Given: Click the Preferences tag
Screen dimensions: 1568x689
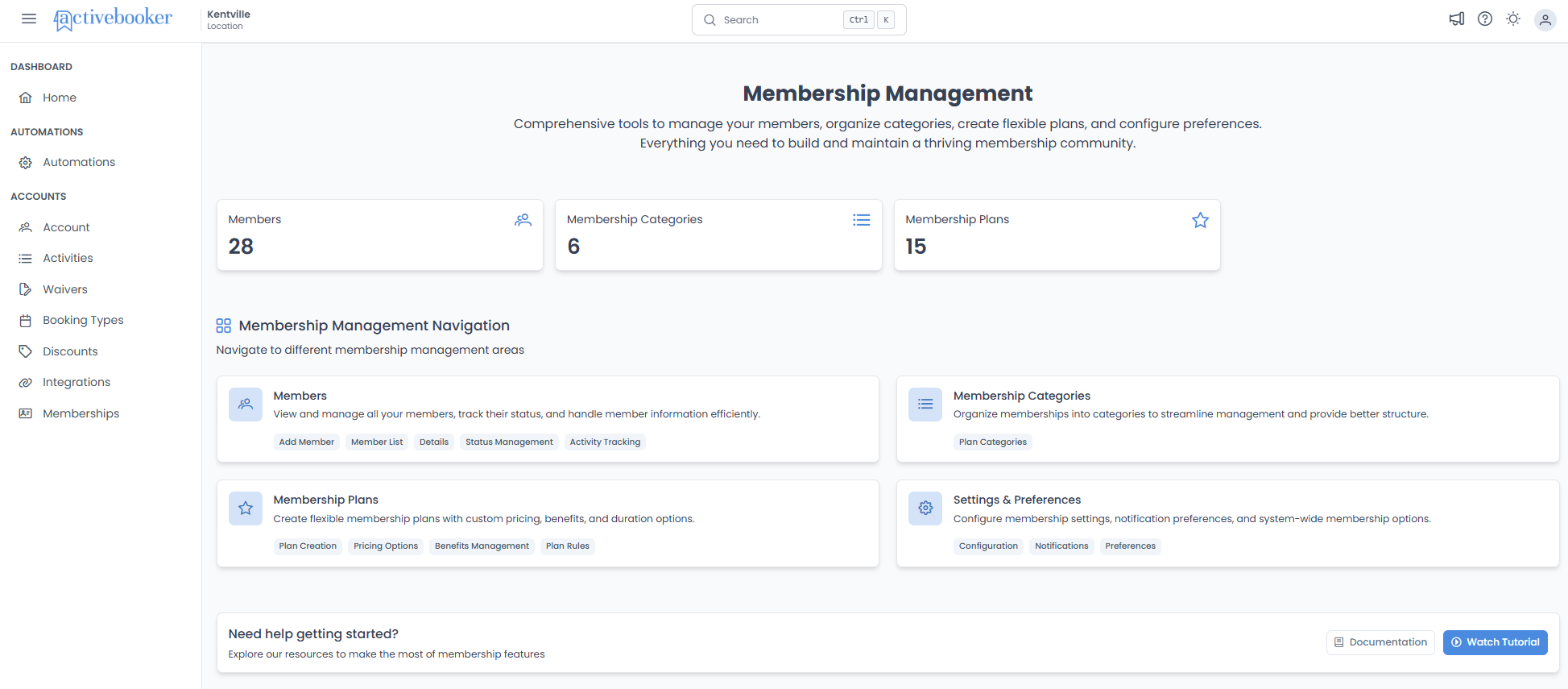Looking at the screenshot, I should pyautogui.click(x=1130, y=546).
